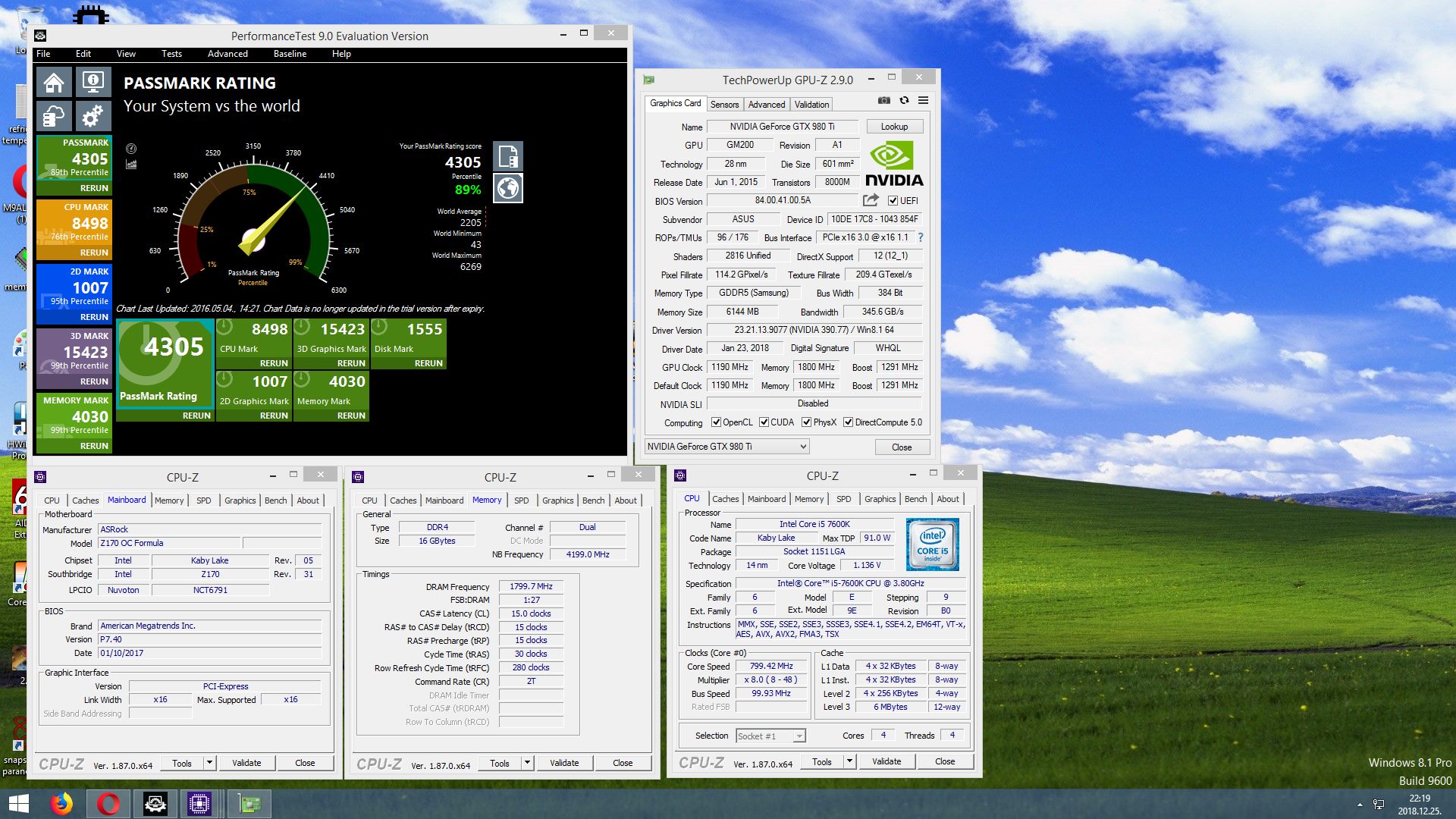
Task: Open the Windows Start button
Action: pos(18,804)
